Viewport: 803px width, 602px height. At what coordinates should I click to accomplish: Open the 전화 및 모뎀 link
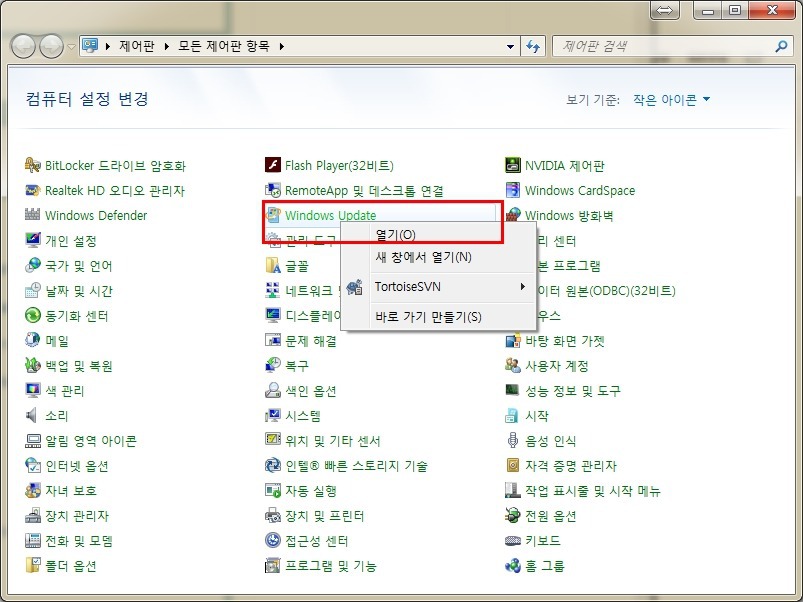79,540
